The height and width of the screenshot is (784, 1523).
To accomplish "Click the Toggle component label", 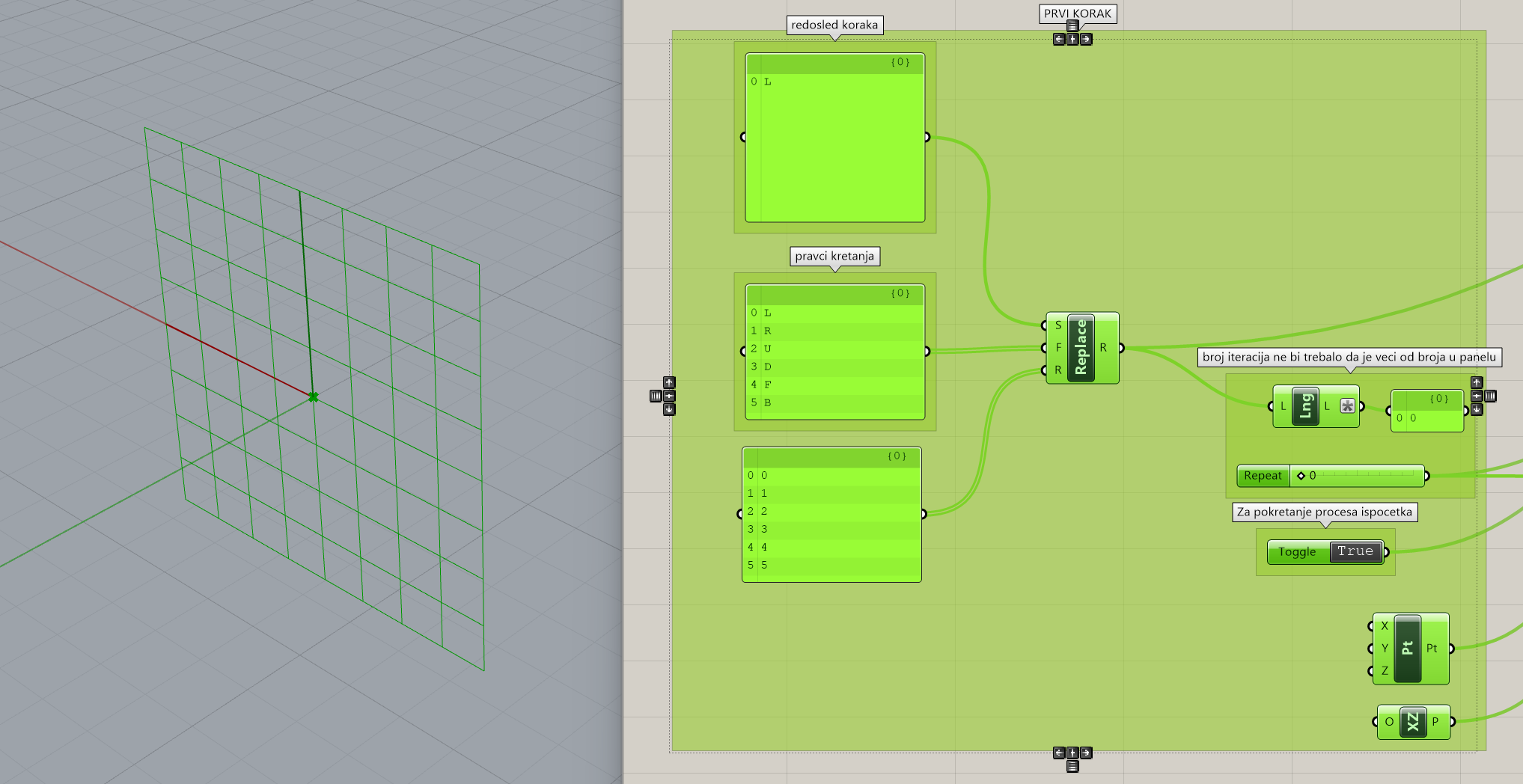I will (1297, 551).
